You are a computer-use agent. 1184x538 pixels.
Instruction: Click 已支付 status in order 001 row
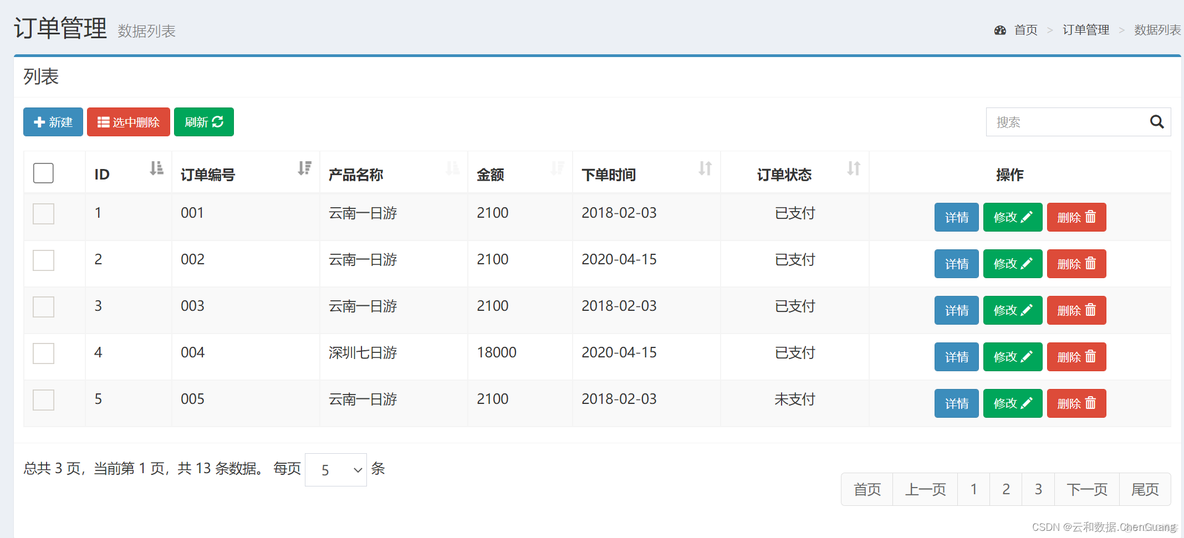point(794,213)
